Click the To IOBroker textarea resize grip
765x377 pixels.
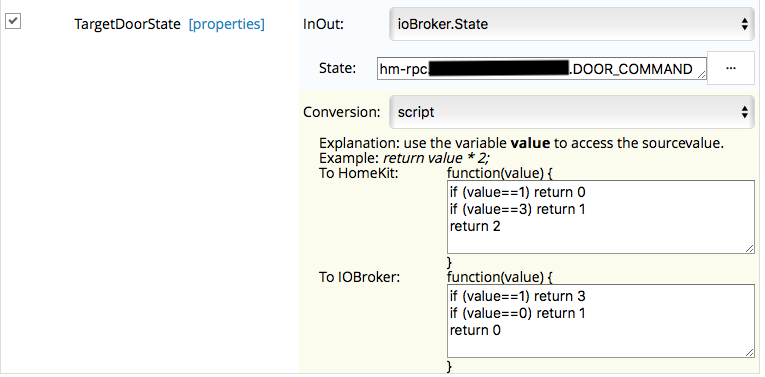[749, 353]
